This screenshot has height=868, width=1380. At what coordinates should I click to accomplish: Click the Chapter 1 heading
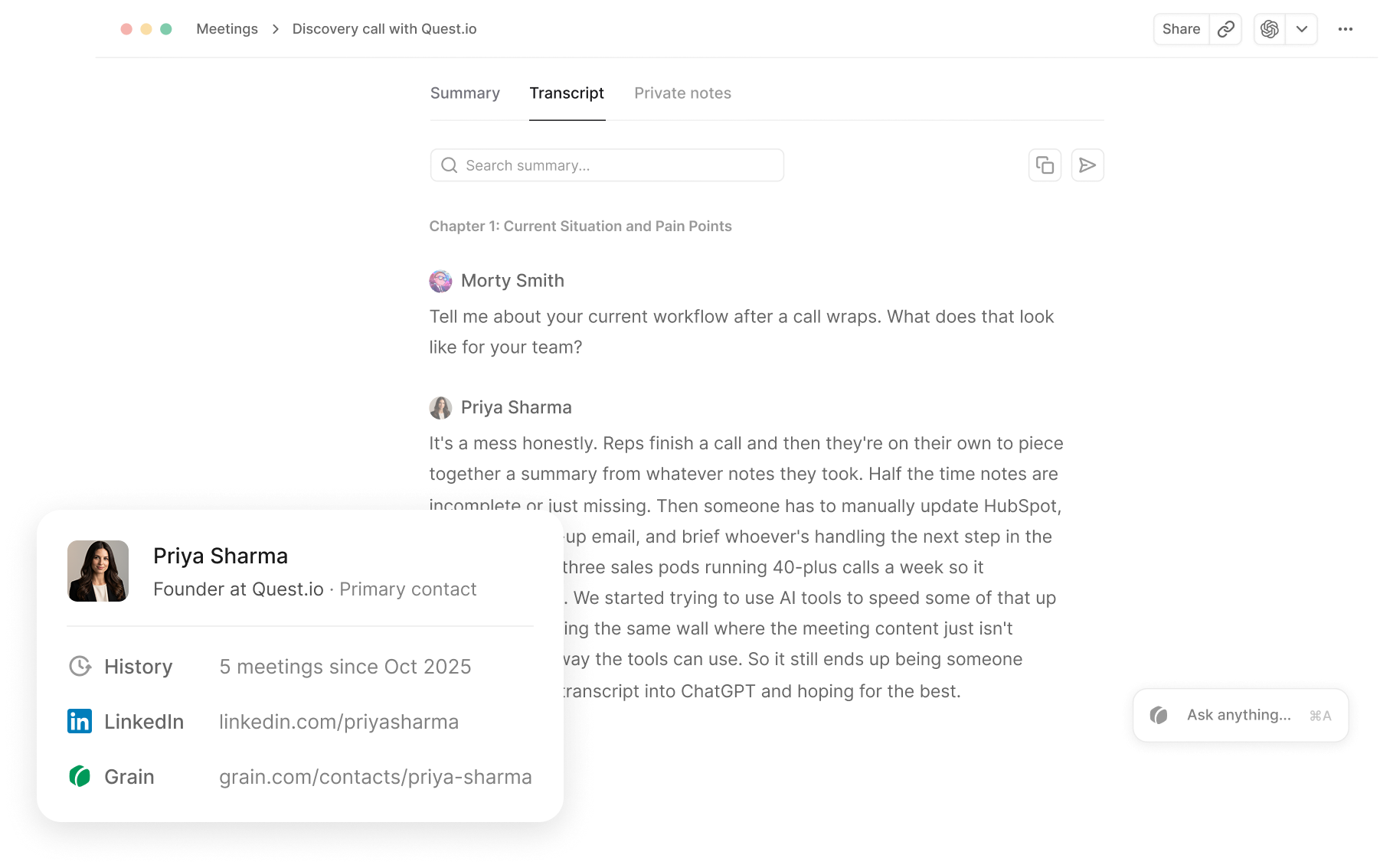coord(580,227)
